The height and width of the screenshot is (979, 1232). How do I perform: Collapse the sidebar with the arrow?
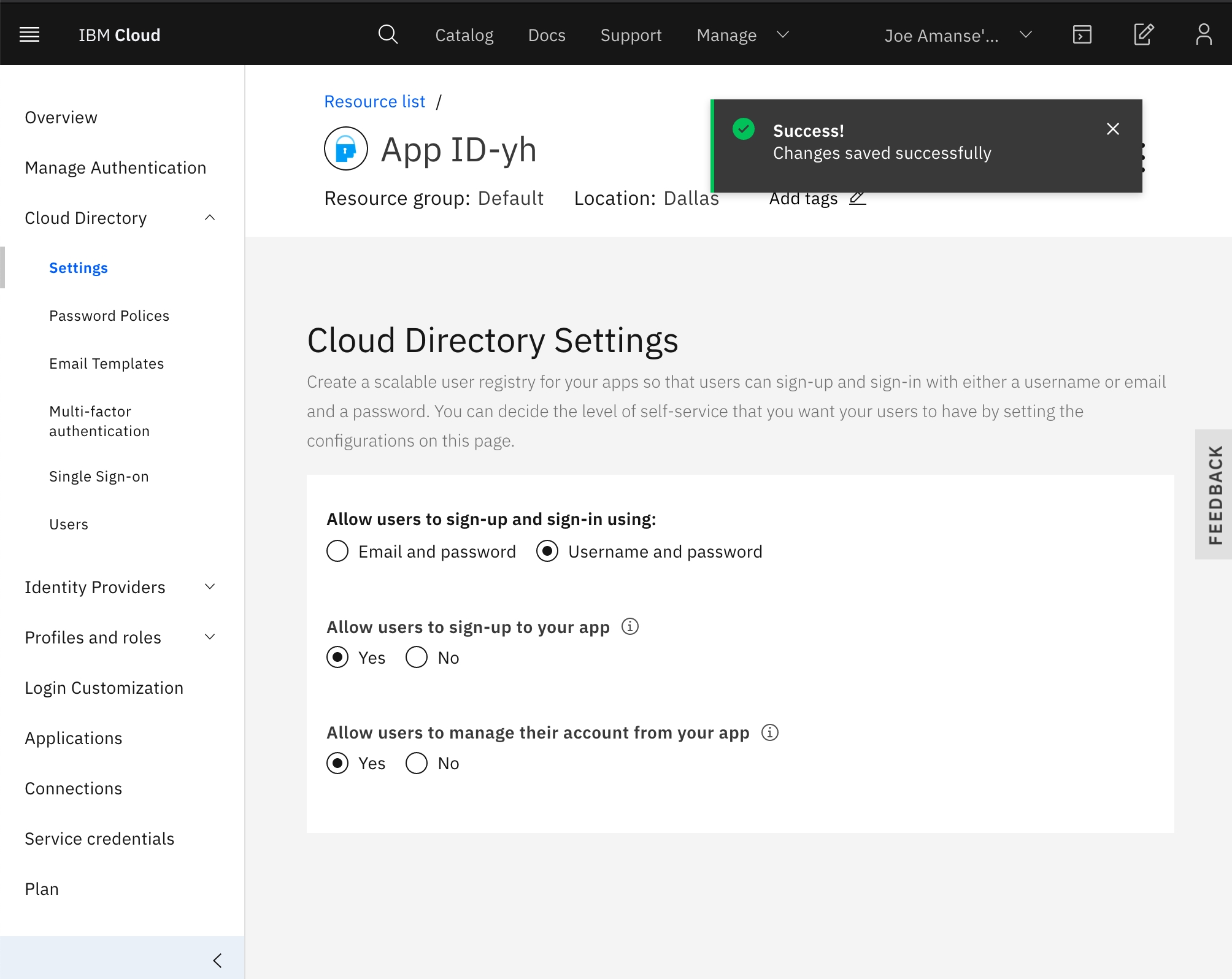(217, 960)
